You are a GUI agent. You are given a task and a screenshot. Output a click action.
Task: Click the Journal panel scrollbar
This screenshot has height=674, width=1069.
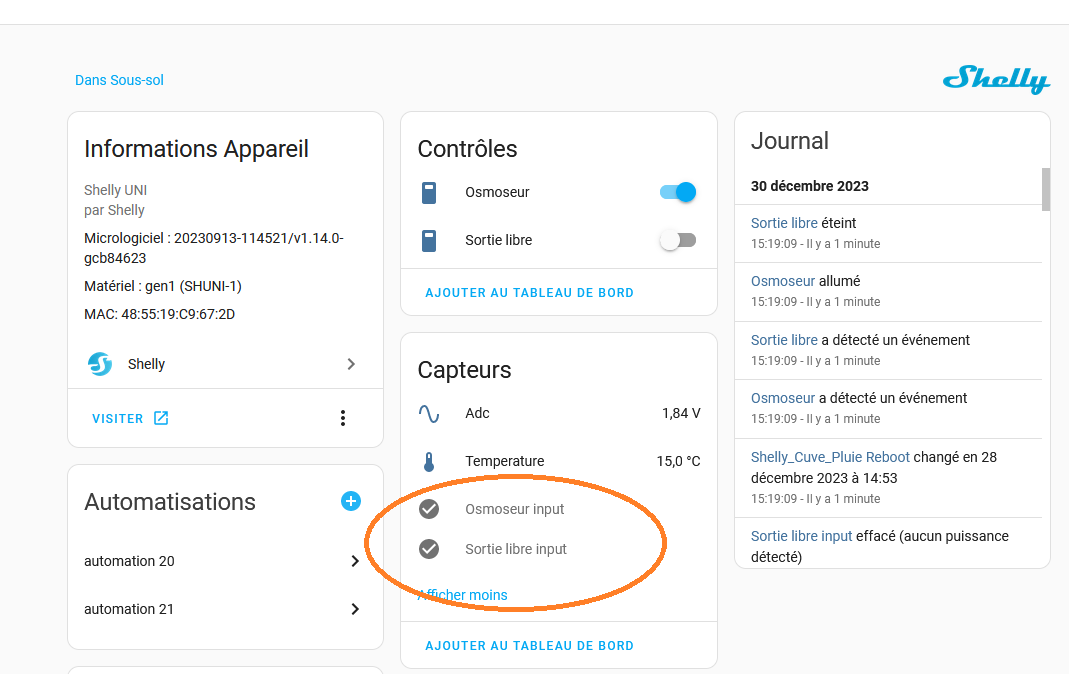point(1046,190)
